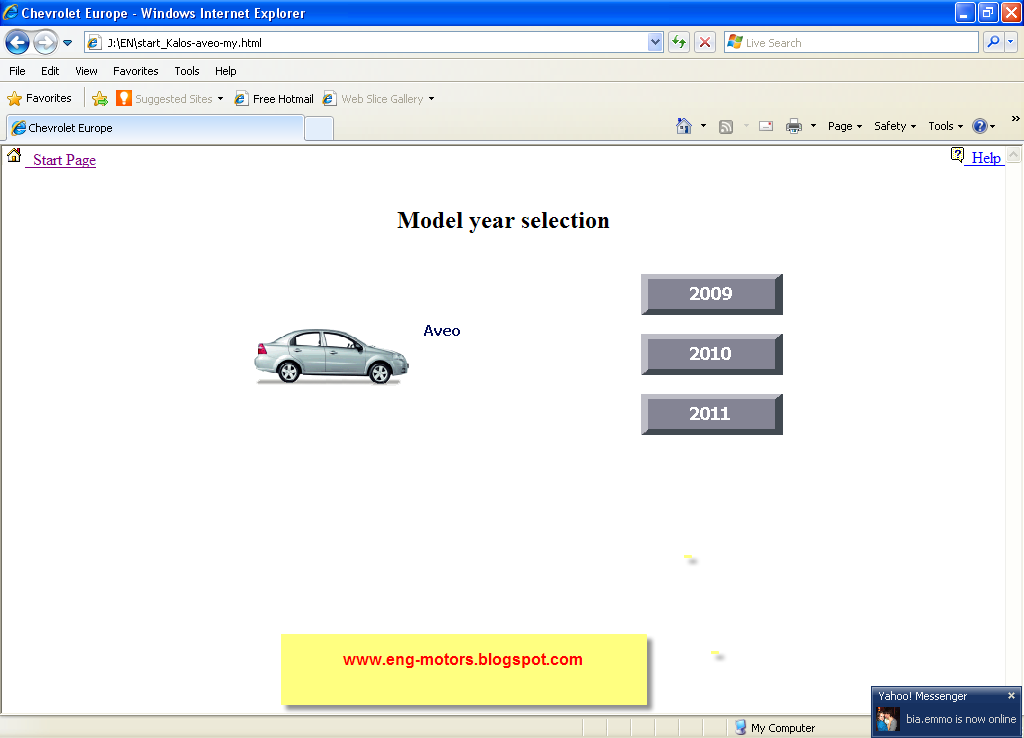Select the 2009 model year button
Screen dimensions: 1024x738
coord(711,294)
